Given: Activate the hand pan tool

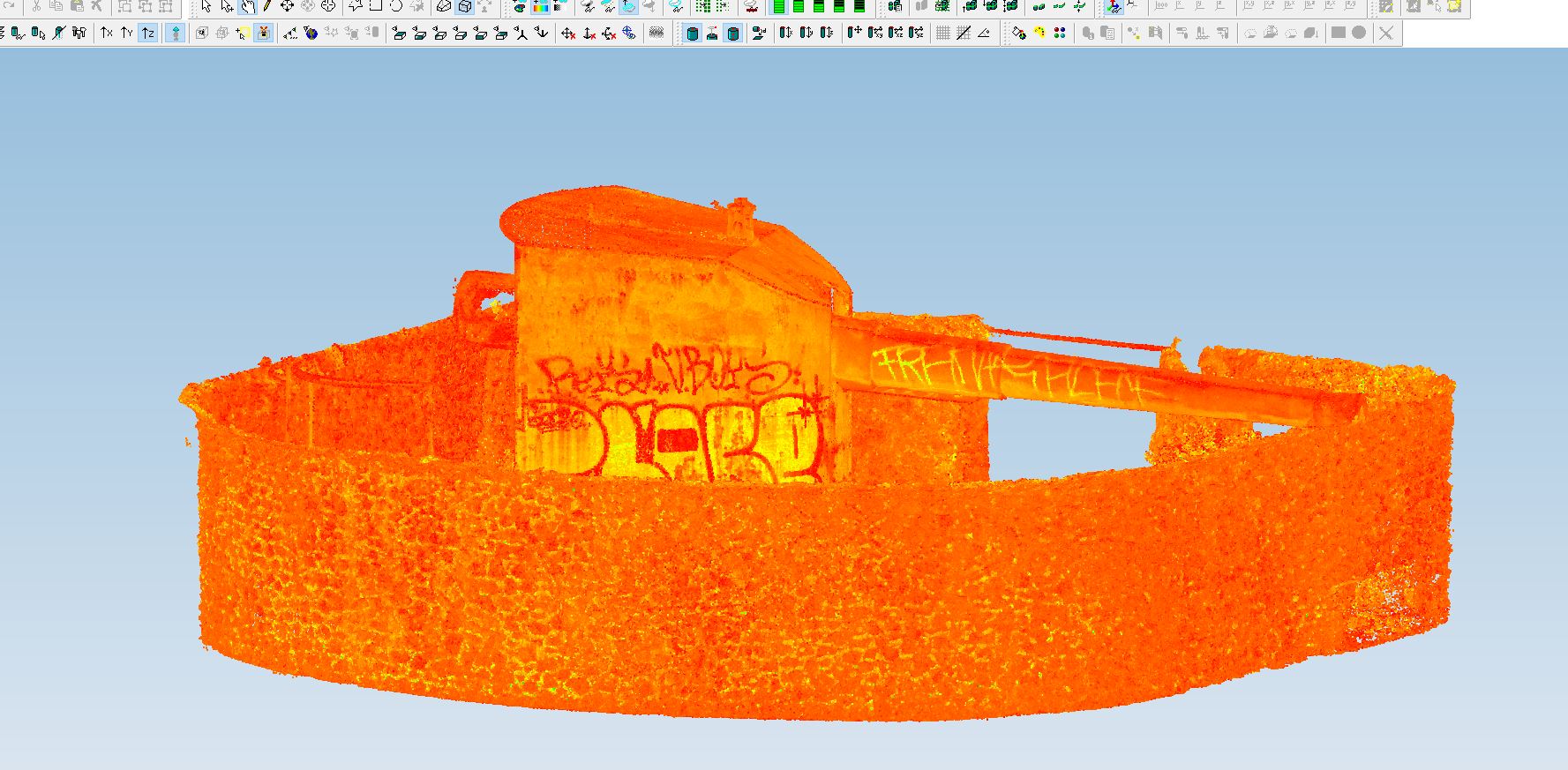Looking at the screenshot, I should tap(247, 6).
